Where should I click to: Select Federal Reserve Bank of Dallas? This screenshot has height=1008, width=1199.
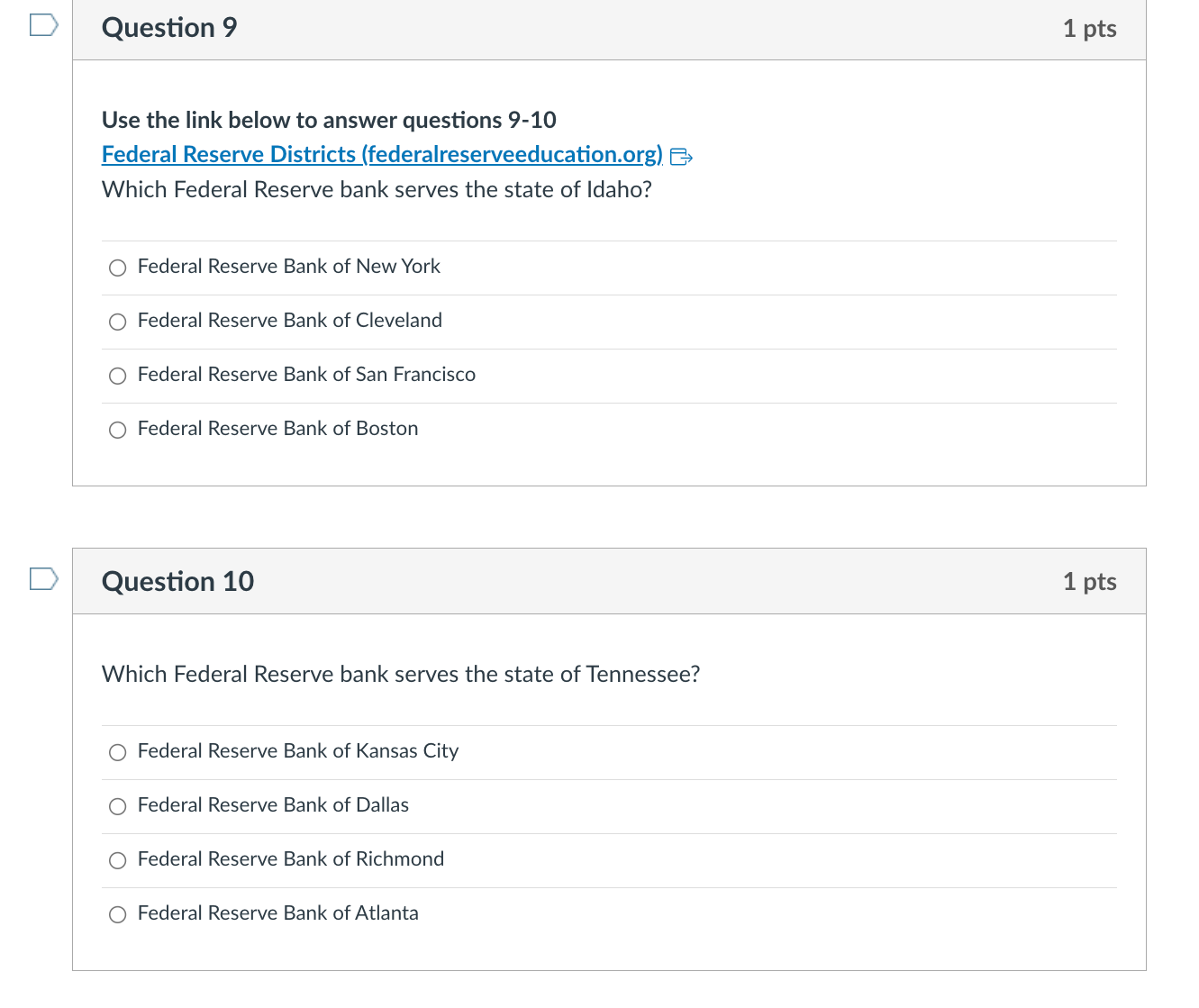[x=117, y=806]
